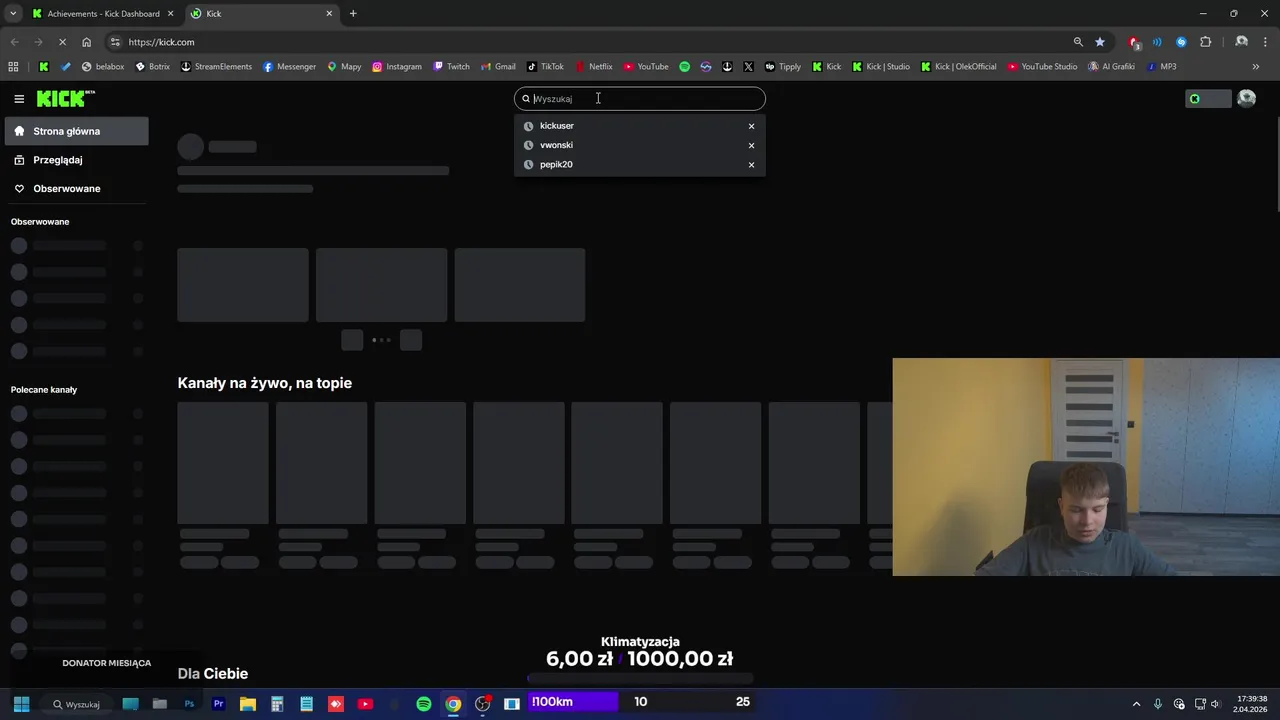Screen dimensions: 1280x720
Task: Open the Chrome three-dot menu
Action: pos(1266,42)
